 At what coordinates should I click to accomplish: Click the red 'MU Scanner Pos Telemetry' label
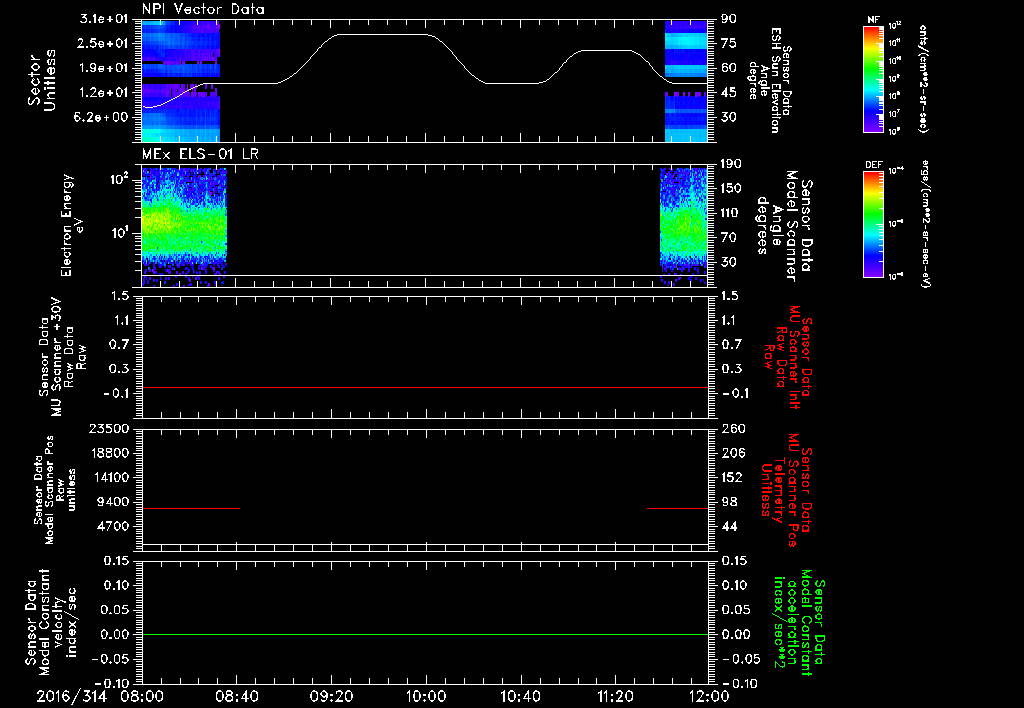click(788, 490)
